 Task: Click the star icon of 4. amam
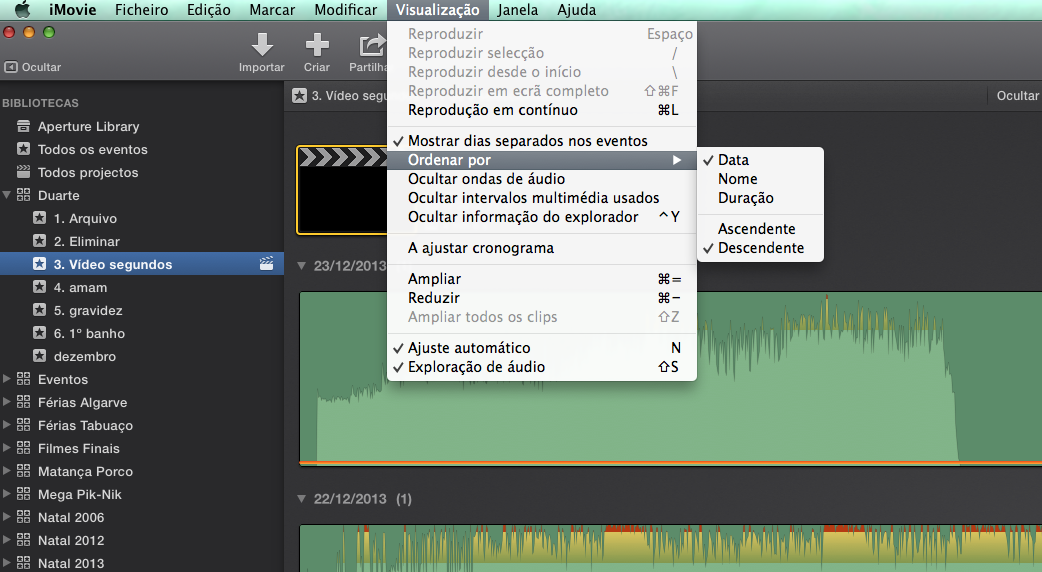pos(39,287)
